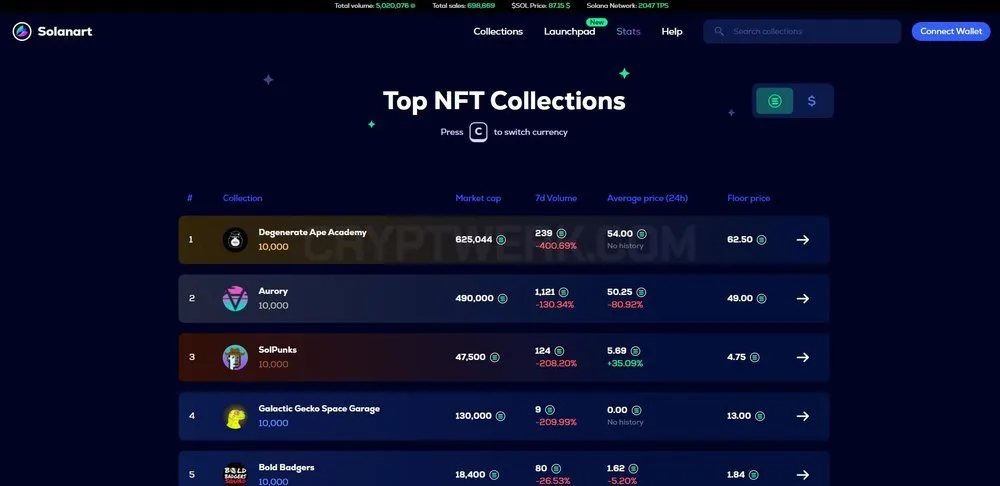Viewport: 1000px width, 486px height.
Task: Click arrow icon in SolPunks row
Action: [803, 357]
